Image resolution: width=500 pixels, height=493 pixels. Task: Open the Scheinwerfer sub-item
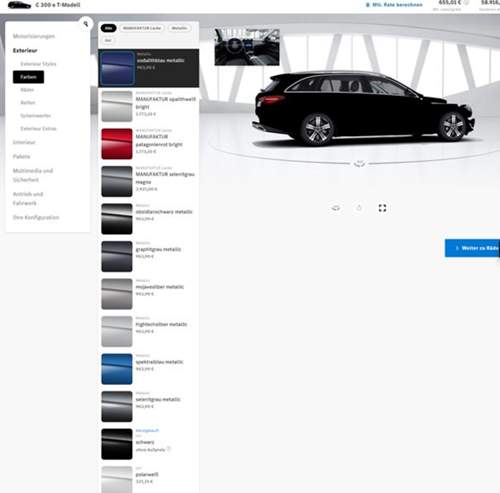[36, 115]
